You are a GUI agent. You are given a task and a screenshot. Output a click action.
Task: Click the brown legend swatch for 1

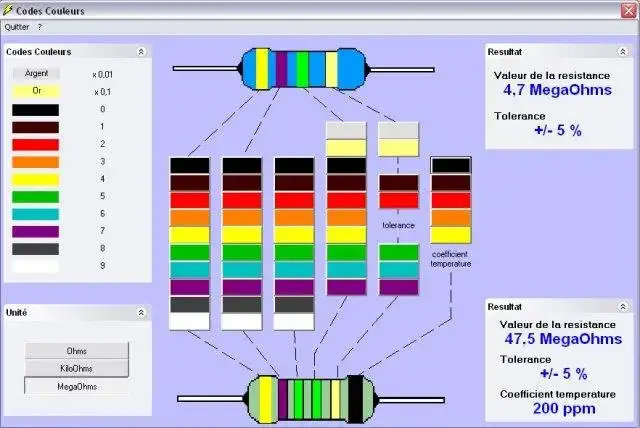click(x=36, y=127)
